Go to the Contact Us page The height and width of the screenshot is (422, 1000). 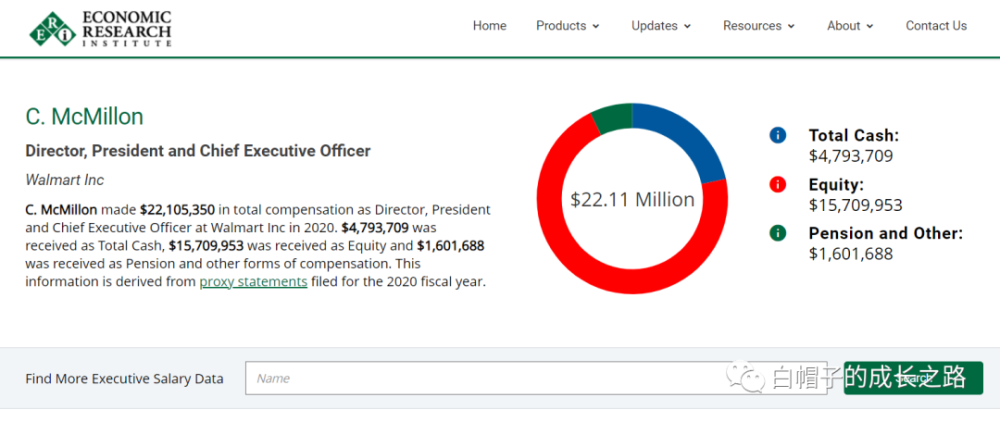pyautogui.click(x=936, y=26)
